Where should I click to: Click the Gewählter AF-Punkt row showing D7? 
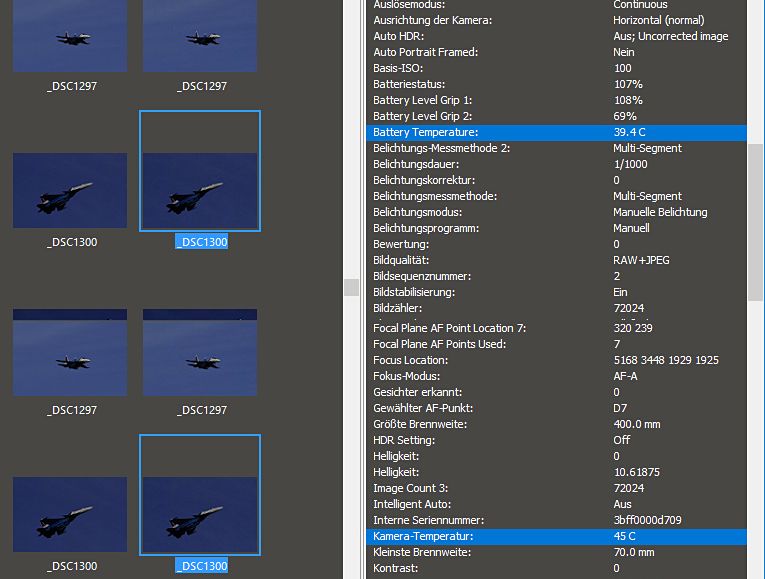tap(556, 408)
